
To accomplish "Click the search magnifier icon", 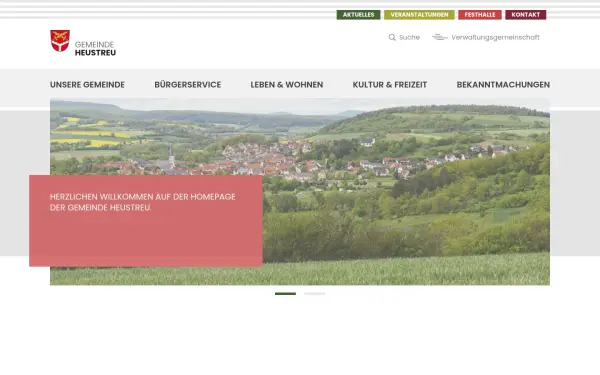I will [392, 38].
